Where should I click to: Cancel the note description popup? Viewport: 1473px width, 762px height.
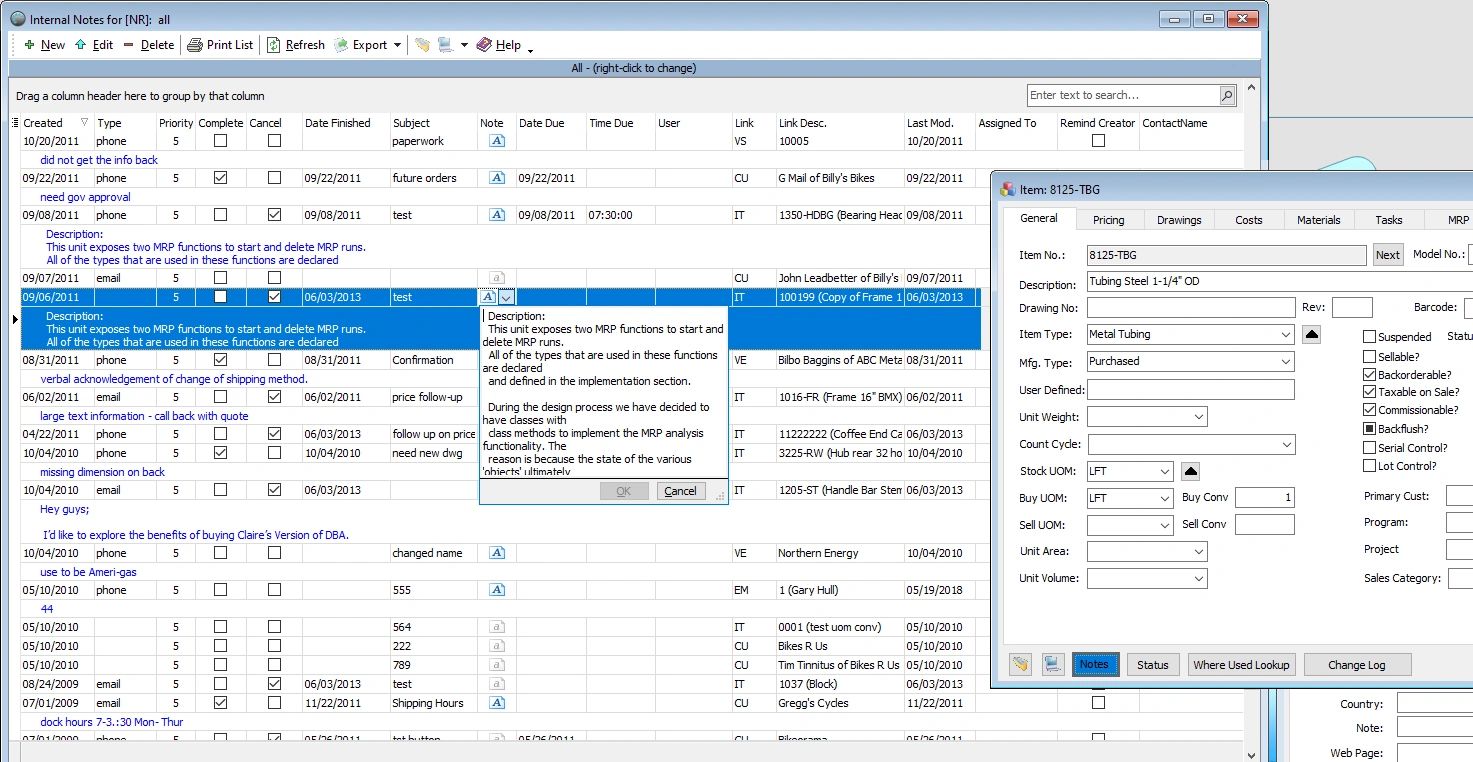[x=680, y=491]
